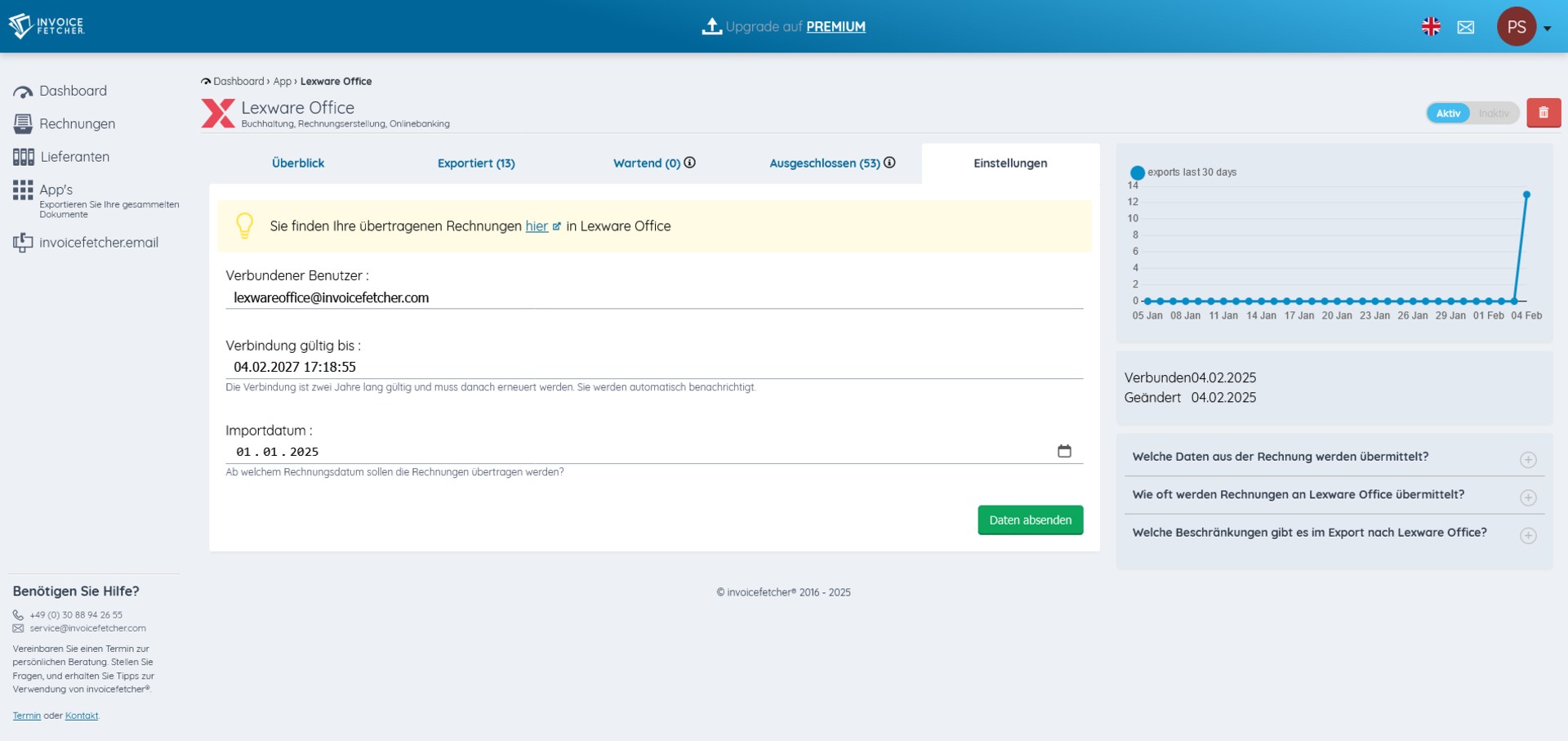This screenshot has width=1568, height=741.
Task: Open the PS user account dropdown
Action: point(1523,27)
